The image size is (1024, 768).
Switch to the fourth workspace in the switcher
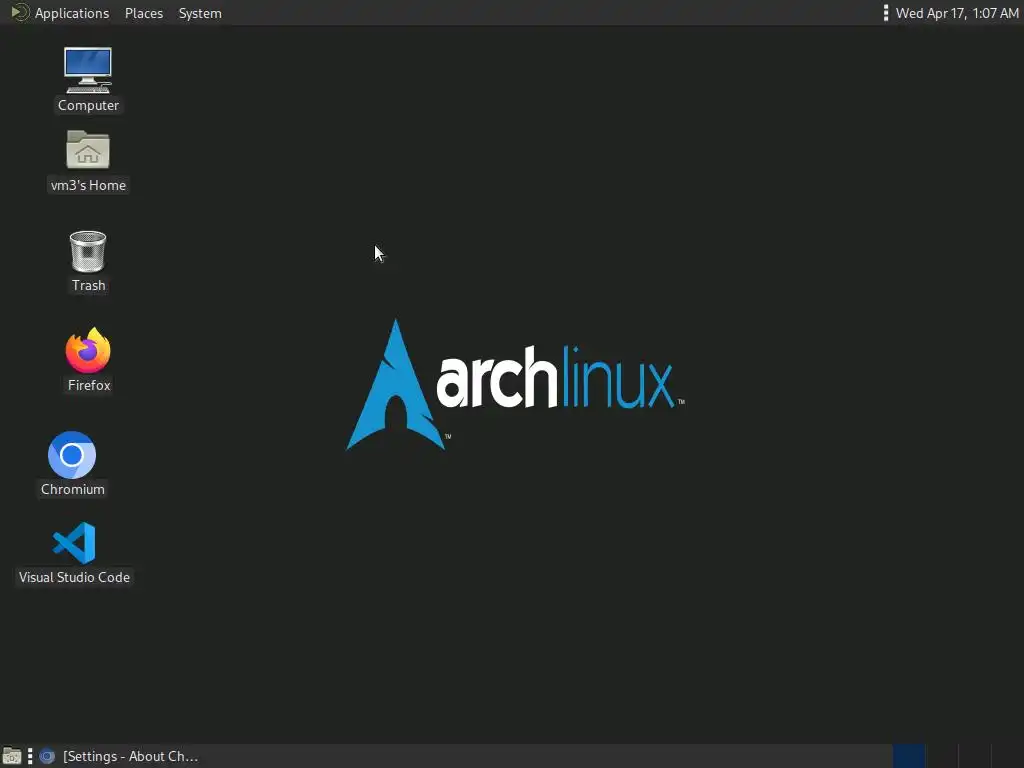coord(1007,756)
